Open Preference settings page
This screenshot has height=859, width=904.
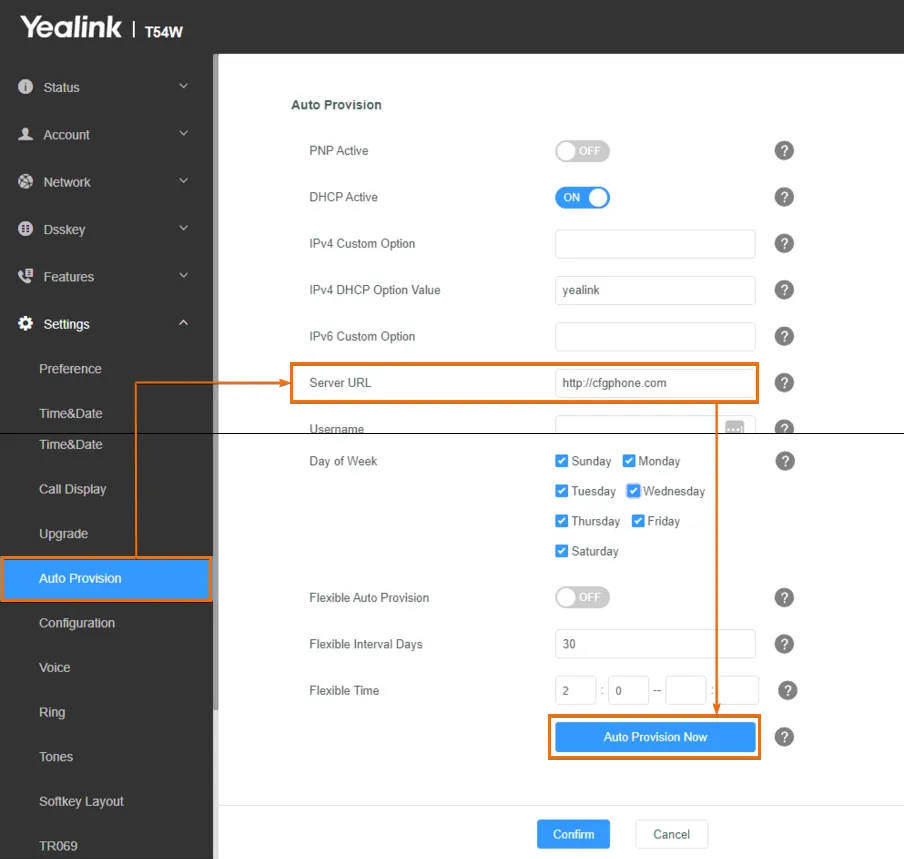click(x=70, y=369)
